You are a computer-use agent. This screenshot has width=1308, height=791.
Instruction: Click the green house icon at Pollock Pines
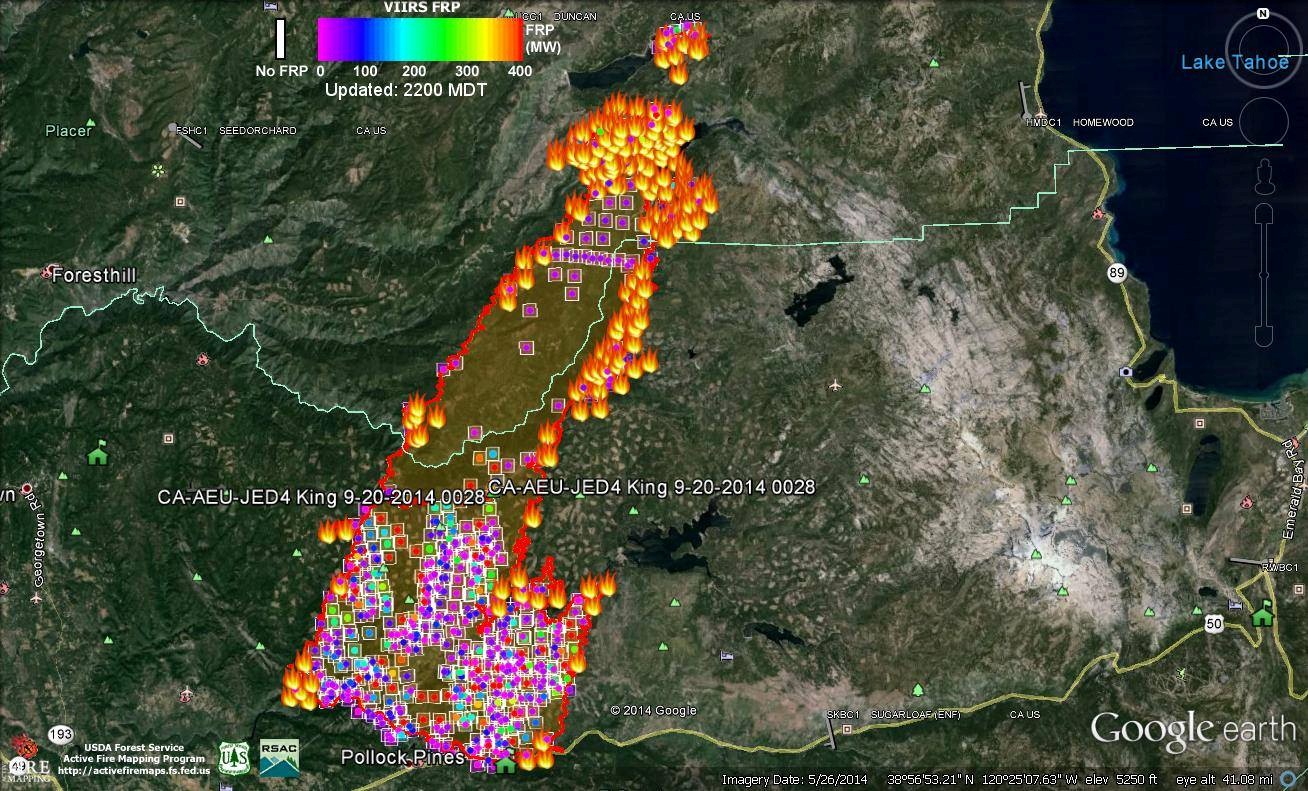click(x=506, y=764)
